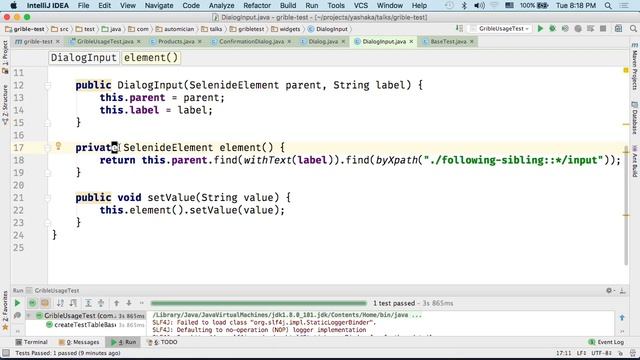Viewport: 640px width, 360px height.
Task: Click the volume icon in menu bar
Action: 479,5
